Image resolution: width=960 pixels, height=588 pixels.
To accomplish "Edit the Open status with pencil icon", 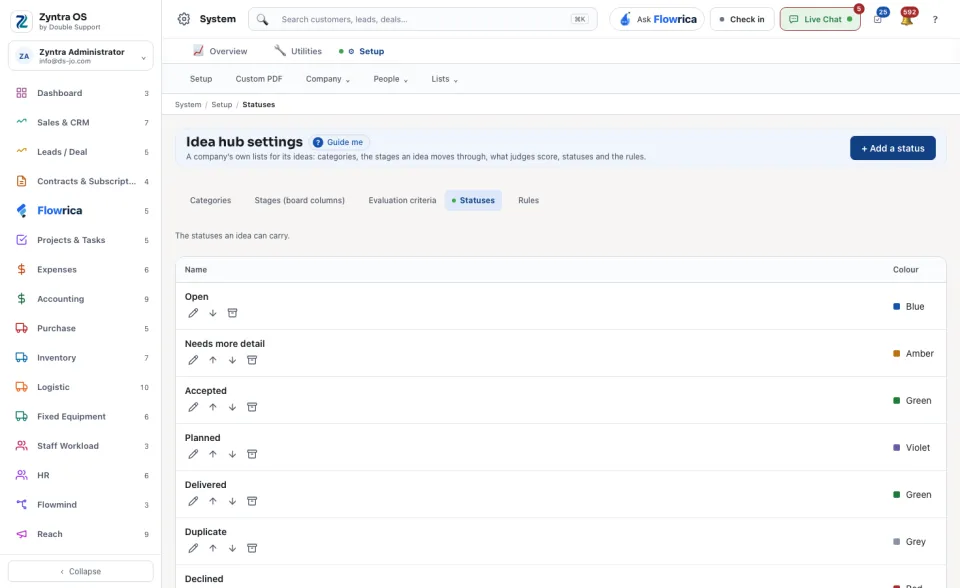I will [x=193, y=313].
